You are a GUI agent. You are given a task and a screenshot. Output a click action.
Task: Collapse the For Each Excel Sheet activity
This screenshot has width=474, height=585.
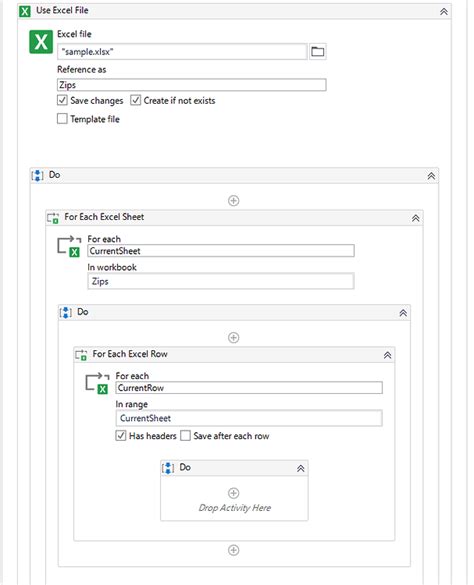[x=415, y=218]
